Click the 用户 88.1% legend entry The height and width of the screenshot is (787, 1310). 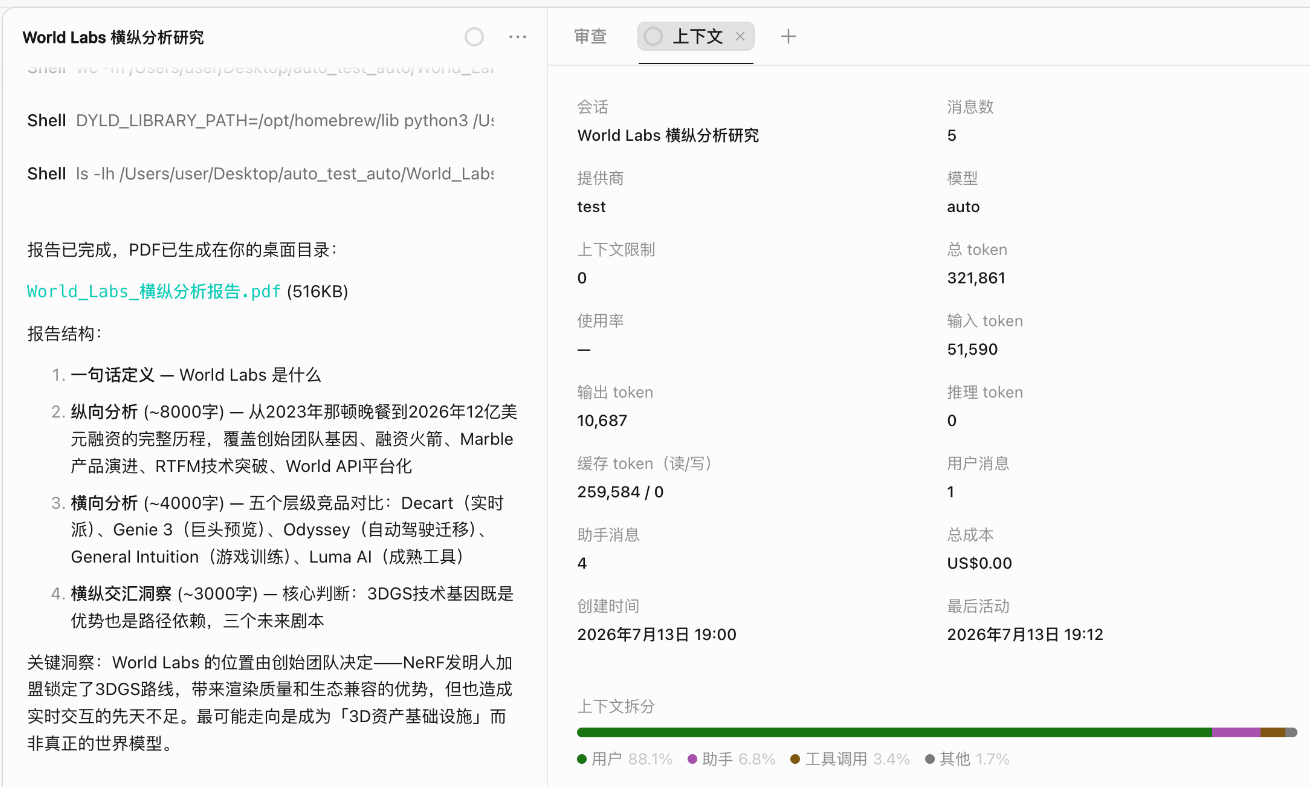(625, 759)
